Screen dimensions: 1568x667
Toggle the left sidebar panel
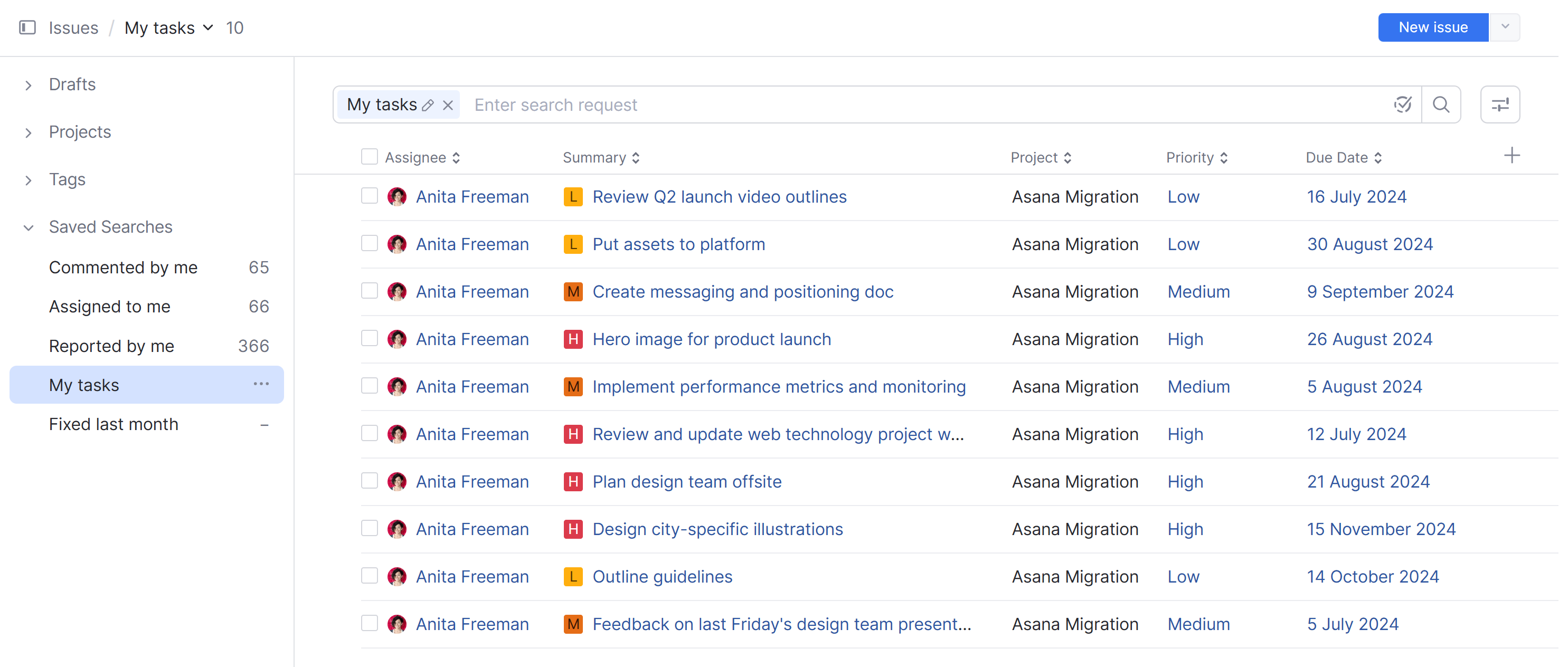coord(27,27)
